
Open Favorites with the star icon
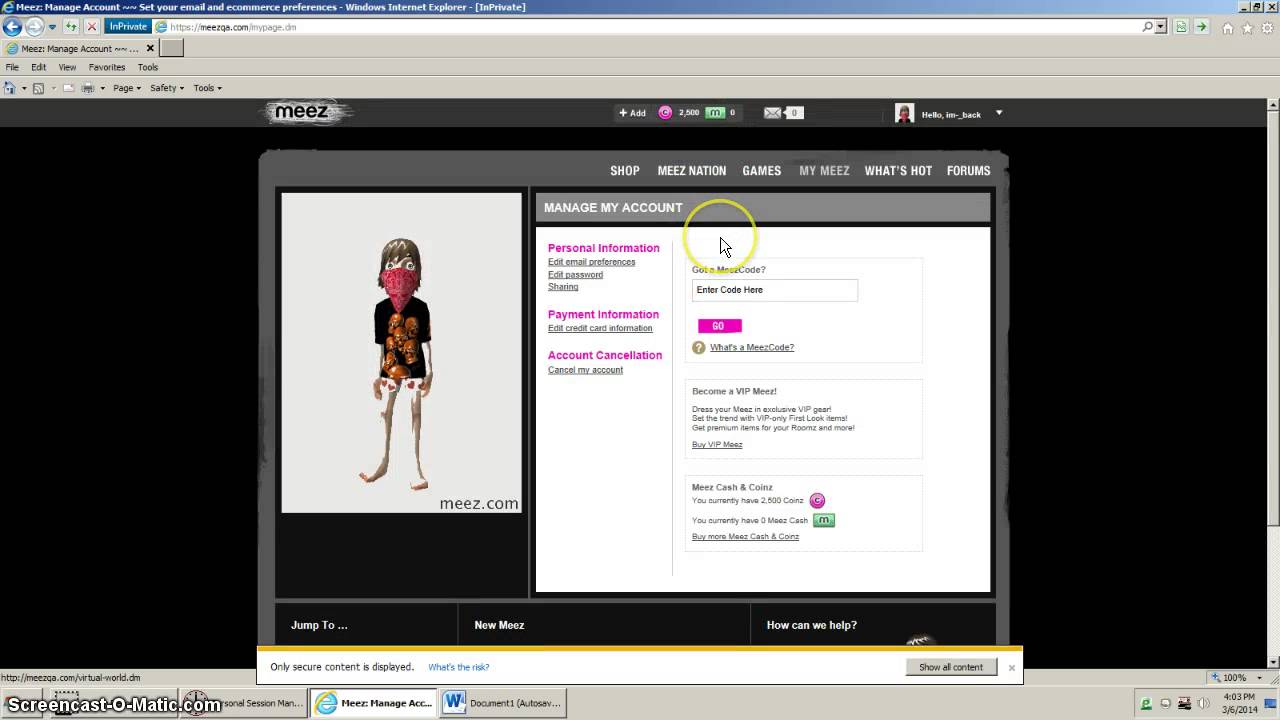pos(1247,28)
